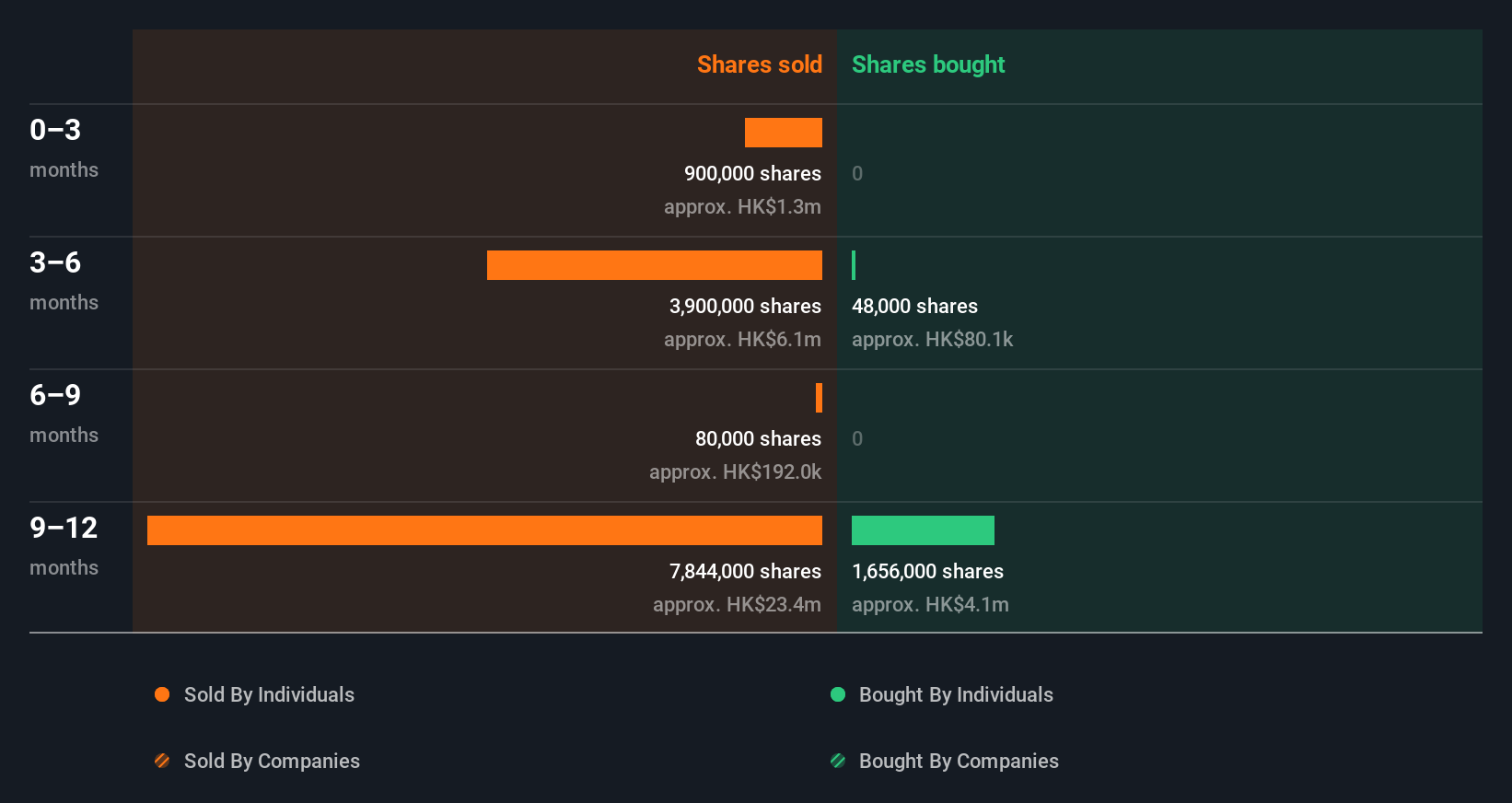Screen dimensions: 1512x803
Task: Click the striped Bought By Companies legend icon
Action: (838, 761)
